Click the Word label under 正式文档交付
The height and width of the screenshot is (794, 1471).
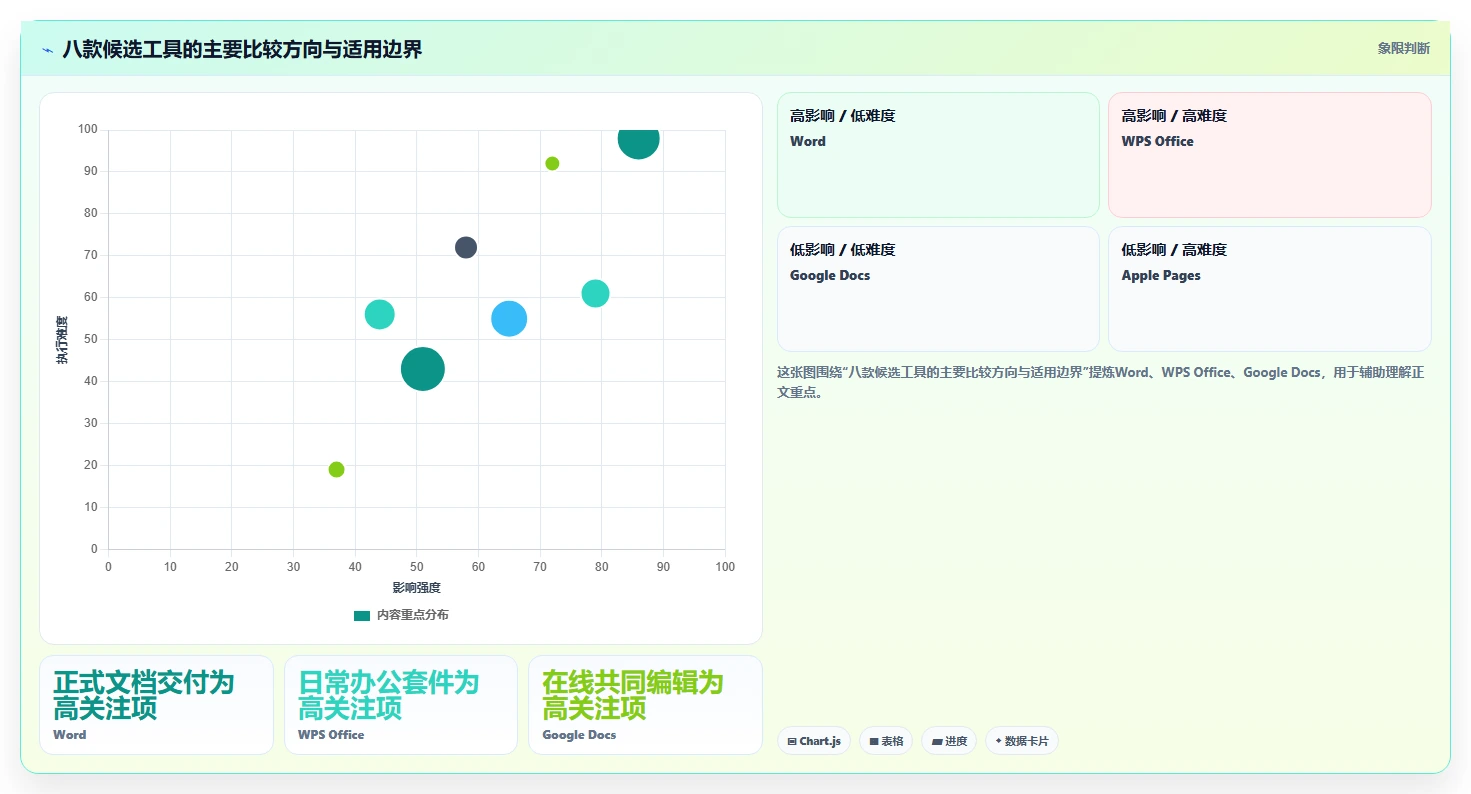(x=70, y=734)
